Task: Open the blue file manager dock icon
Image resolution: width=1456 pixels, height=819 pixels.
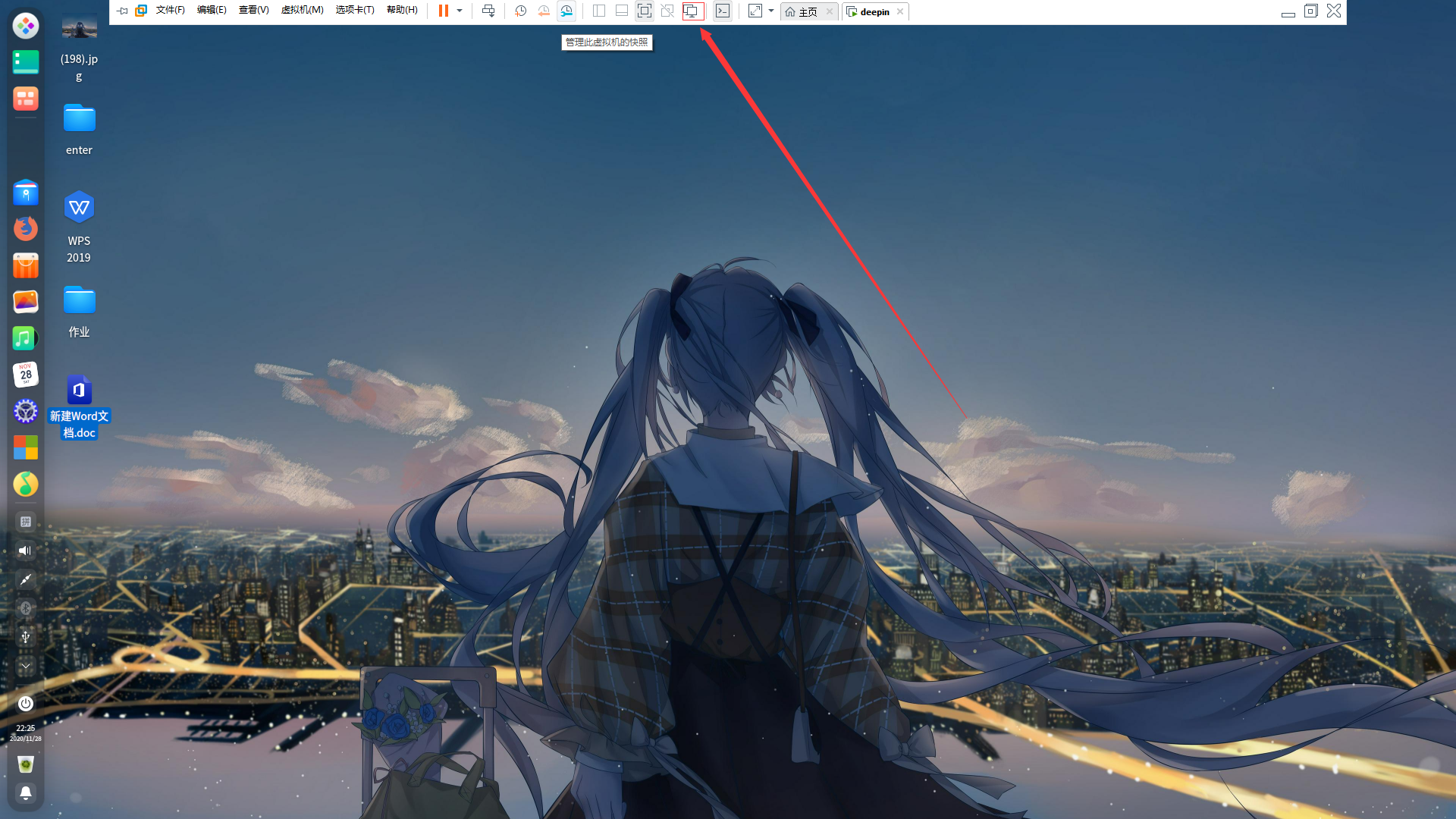Action: (x=26, y=193)
